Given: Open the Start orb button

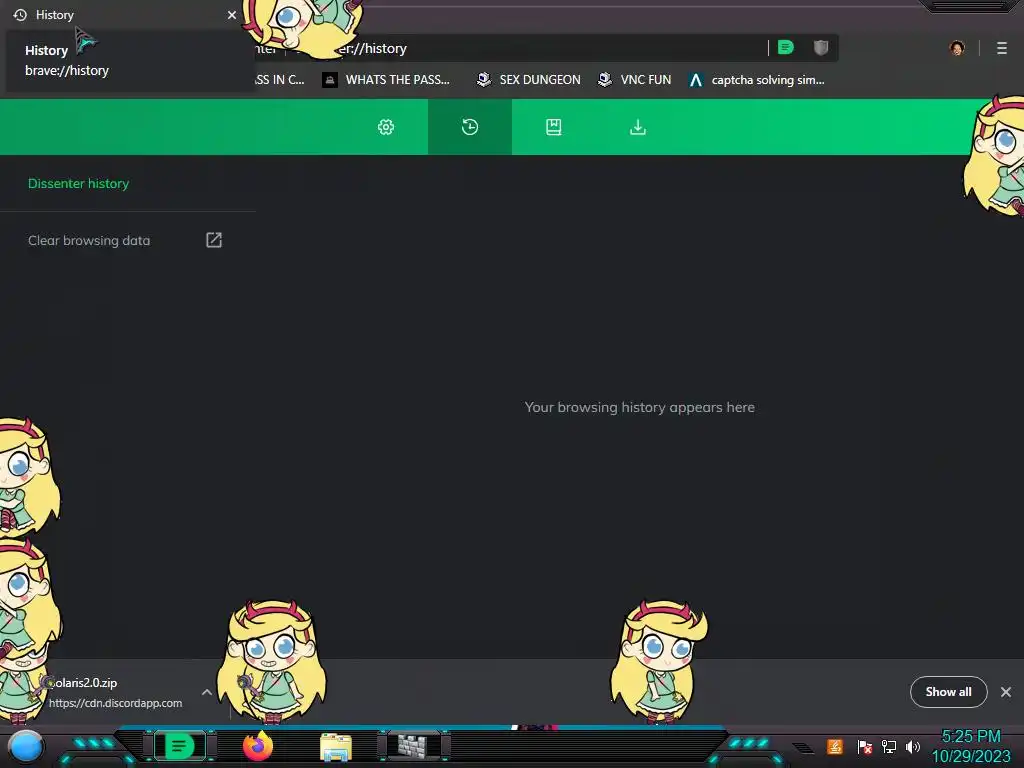Looking at the screenshot, I should pyautogui.click(x=26, y=746).
